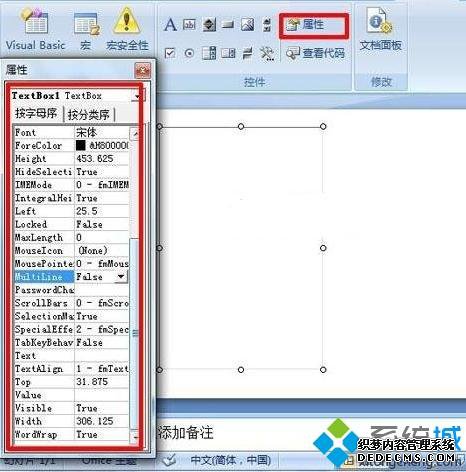Open the 文档面板 document panel

(380, 30)
